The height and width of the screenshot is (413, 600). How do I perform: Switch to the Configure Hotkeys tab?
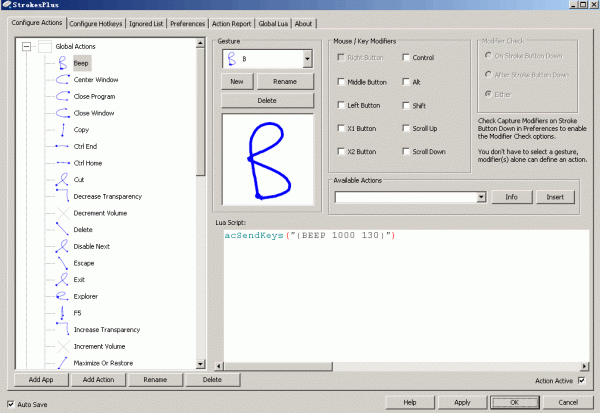96,24
